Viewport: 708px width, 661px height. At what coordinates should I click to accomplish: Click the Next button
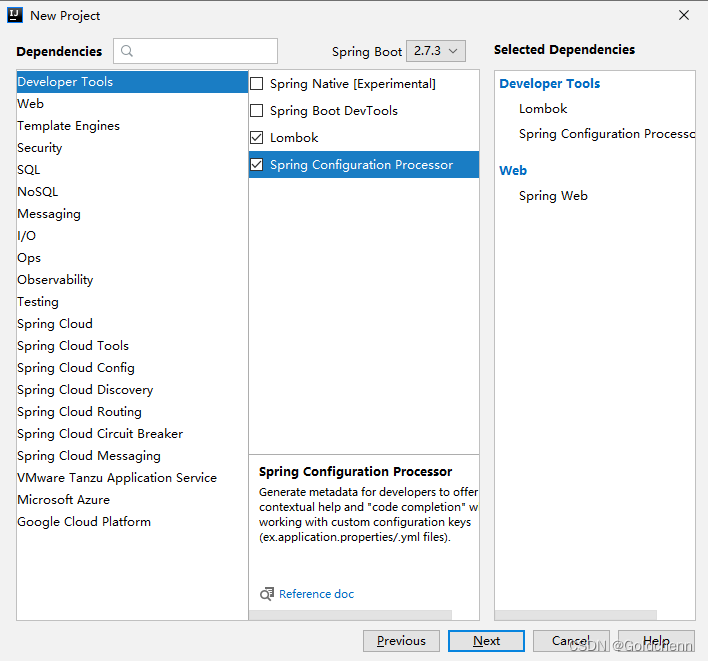[x=486, y=641]
